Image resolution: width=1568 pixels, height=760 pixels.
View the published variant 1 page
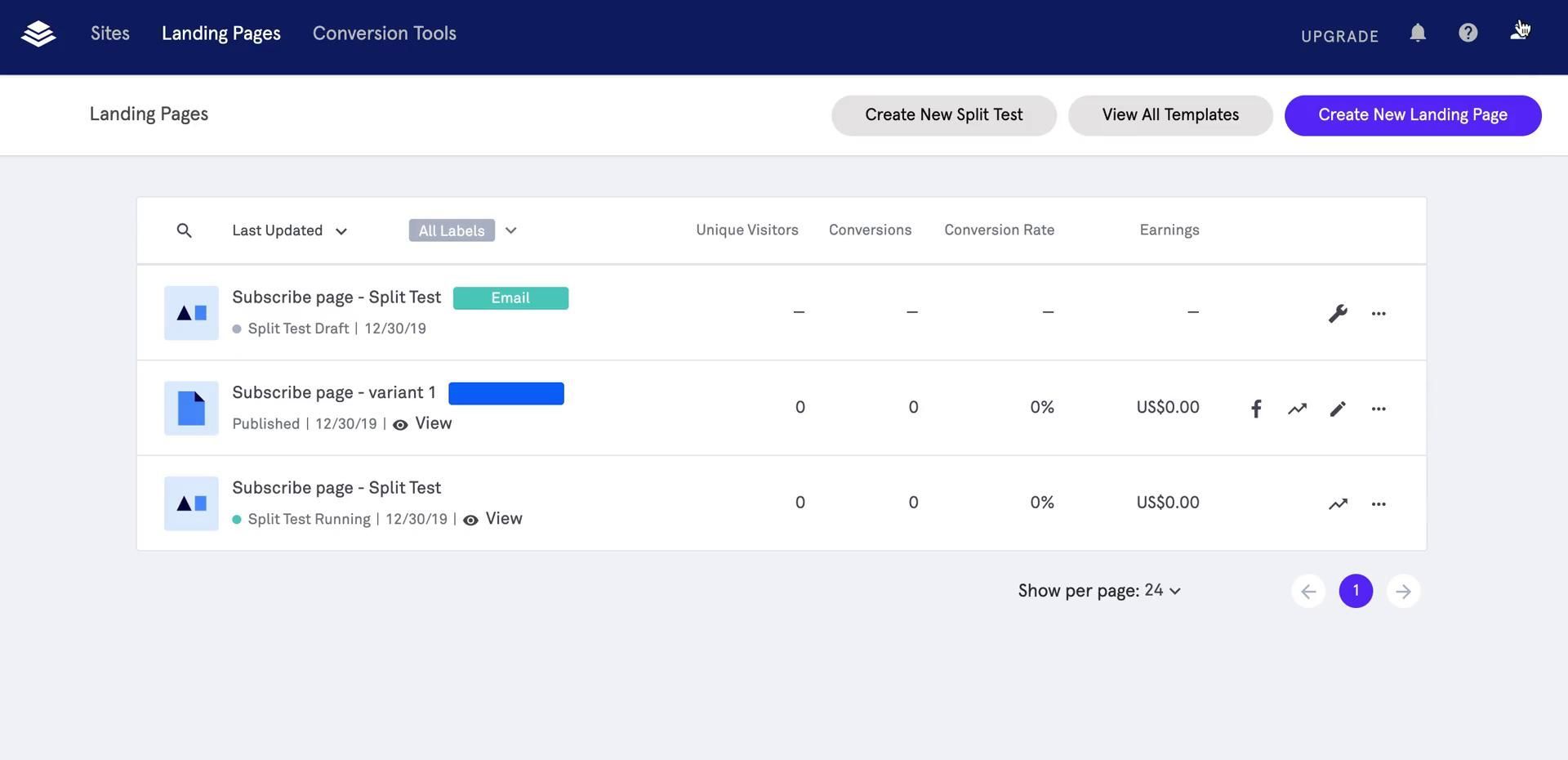(x=432, y=423)
